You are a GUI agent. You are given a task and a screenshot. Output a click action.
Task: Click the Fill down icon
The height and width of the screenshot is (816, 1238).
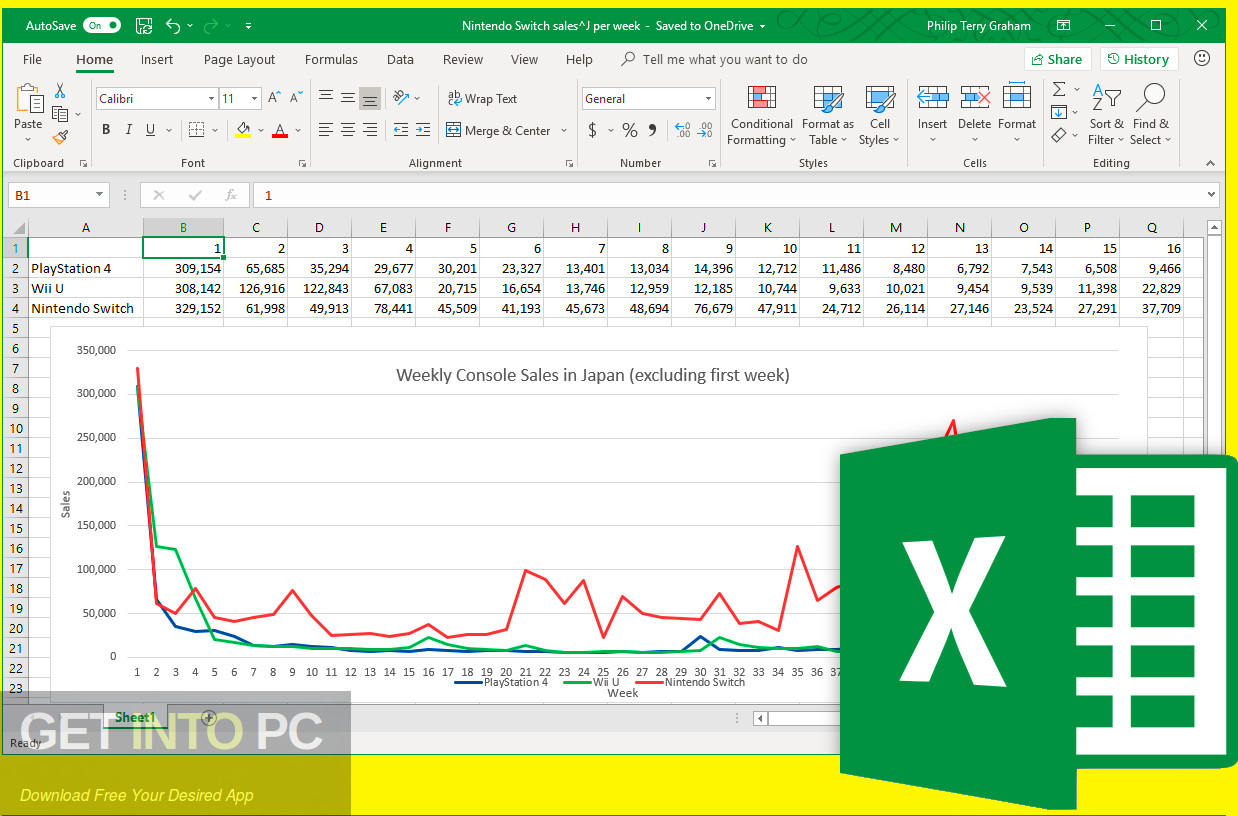[1059, 112]
